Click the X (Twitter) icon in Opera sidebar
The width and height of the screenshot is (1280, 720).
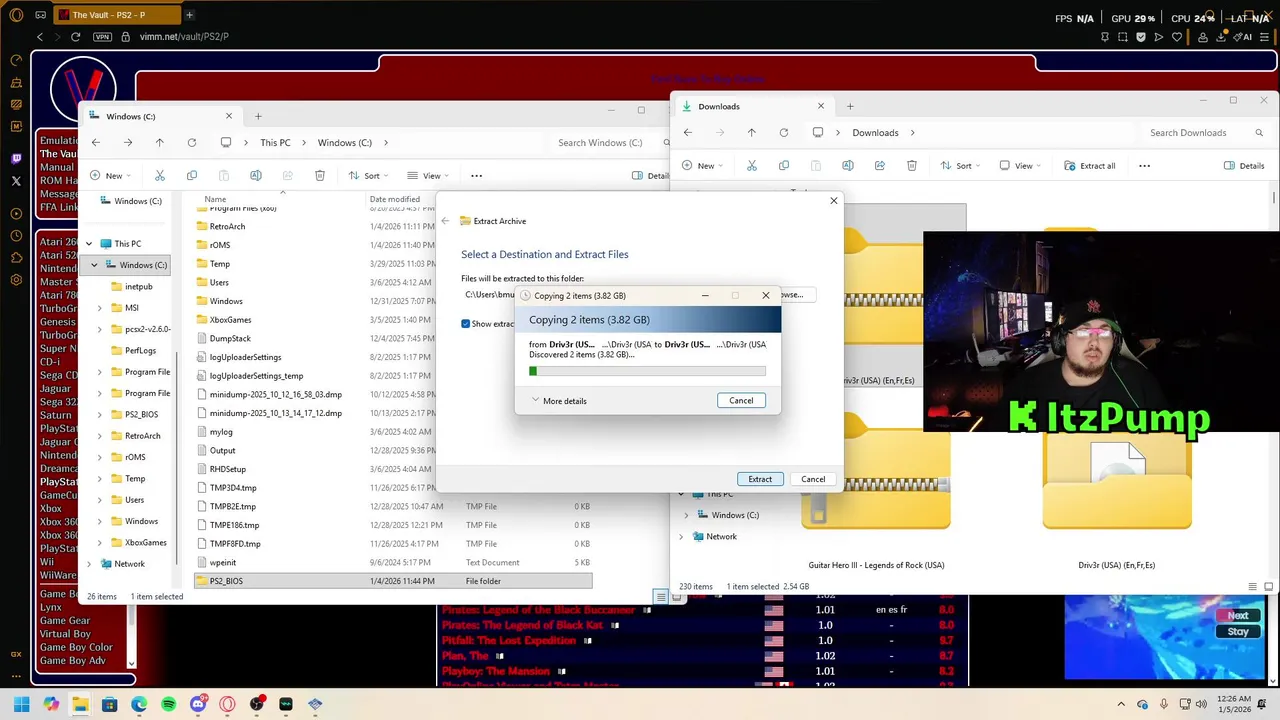tap(16, 181)
